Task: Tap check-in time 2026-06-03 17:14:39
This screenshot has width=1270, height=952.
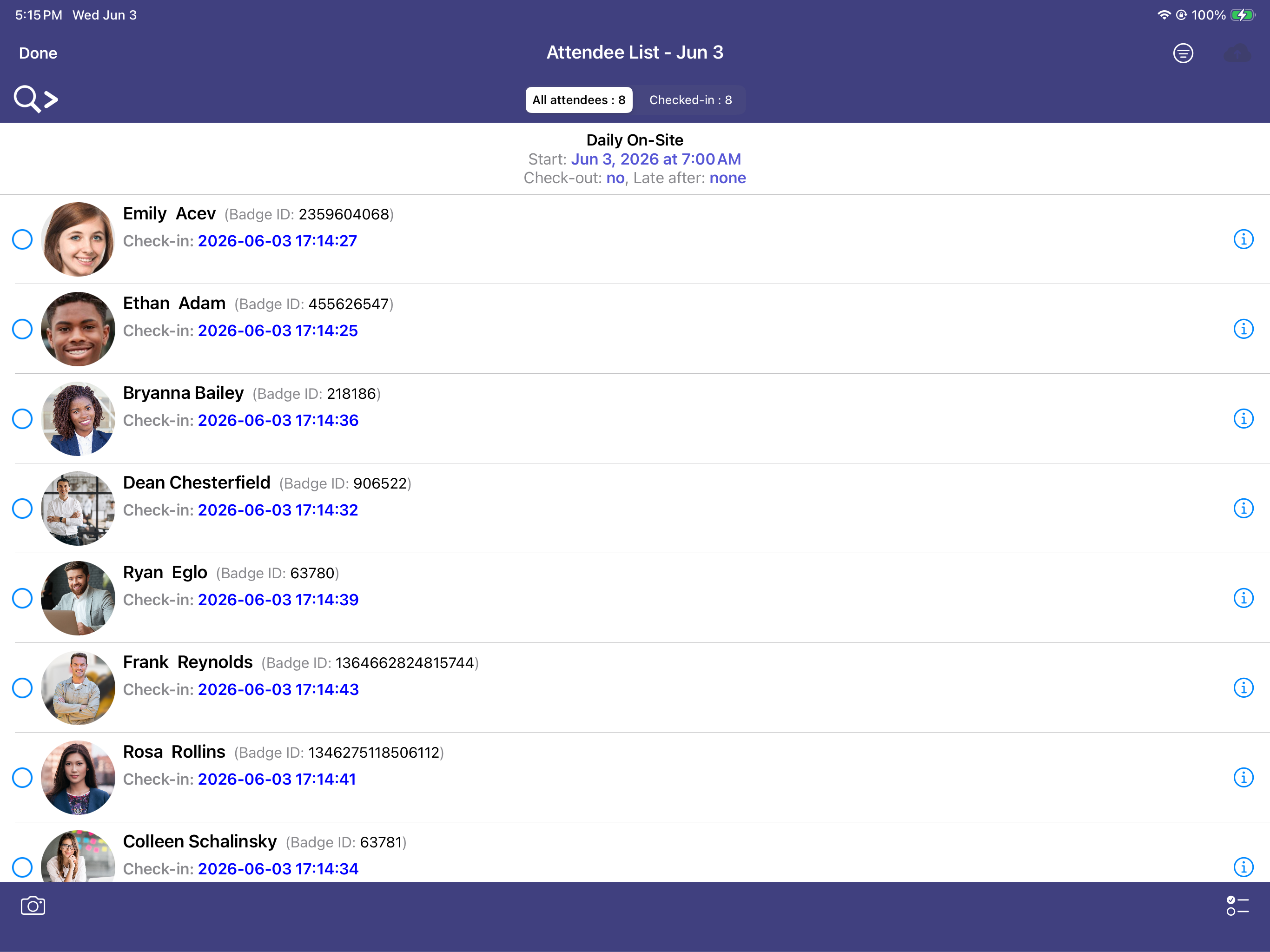Action: click(x=278, y=600)
